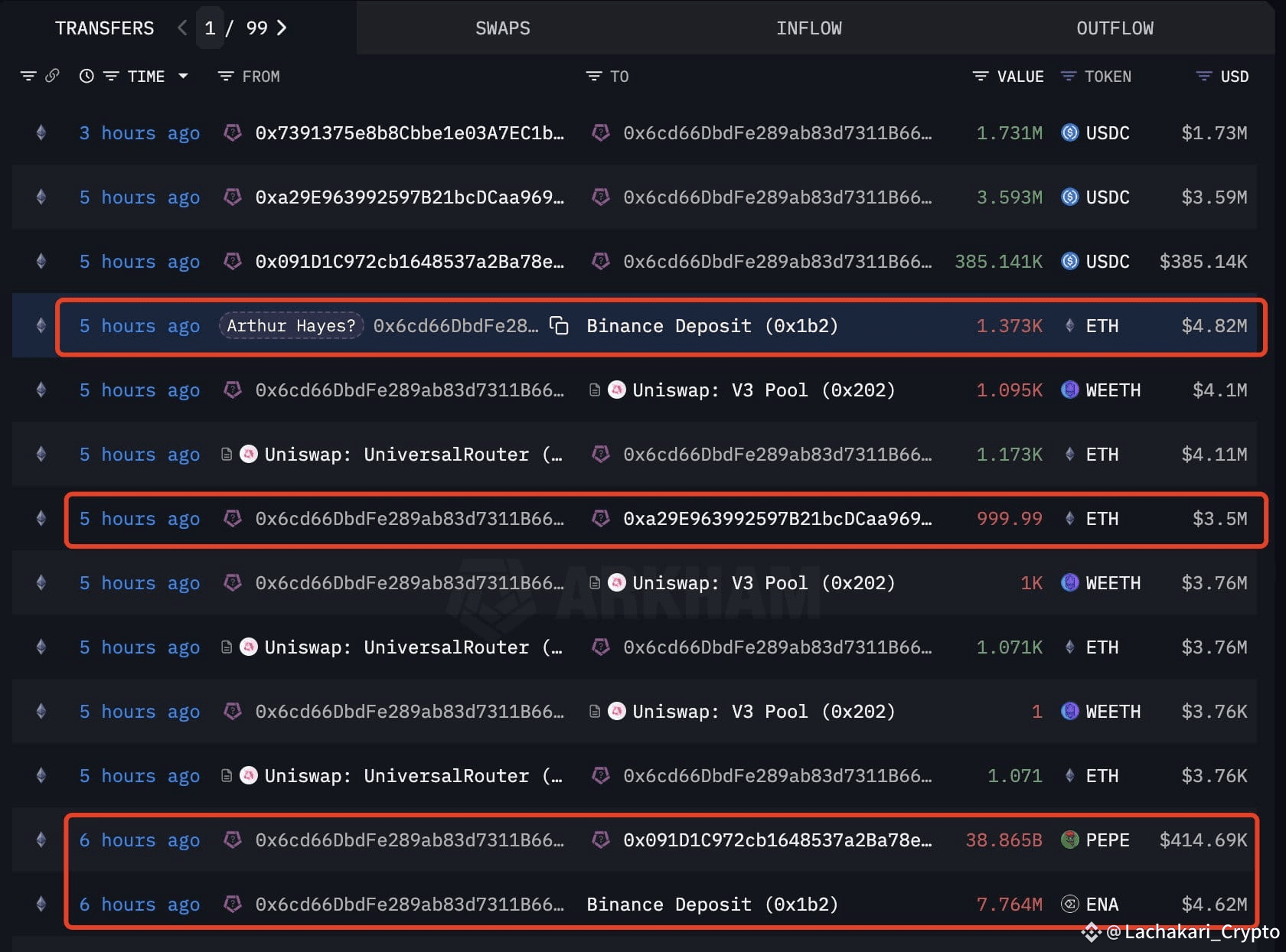
Task: Click the WEETH token icon in 1K row
Action: [1070, 583]
